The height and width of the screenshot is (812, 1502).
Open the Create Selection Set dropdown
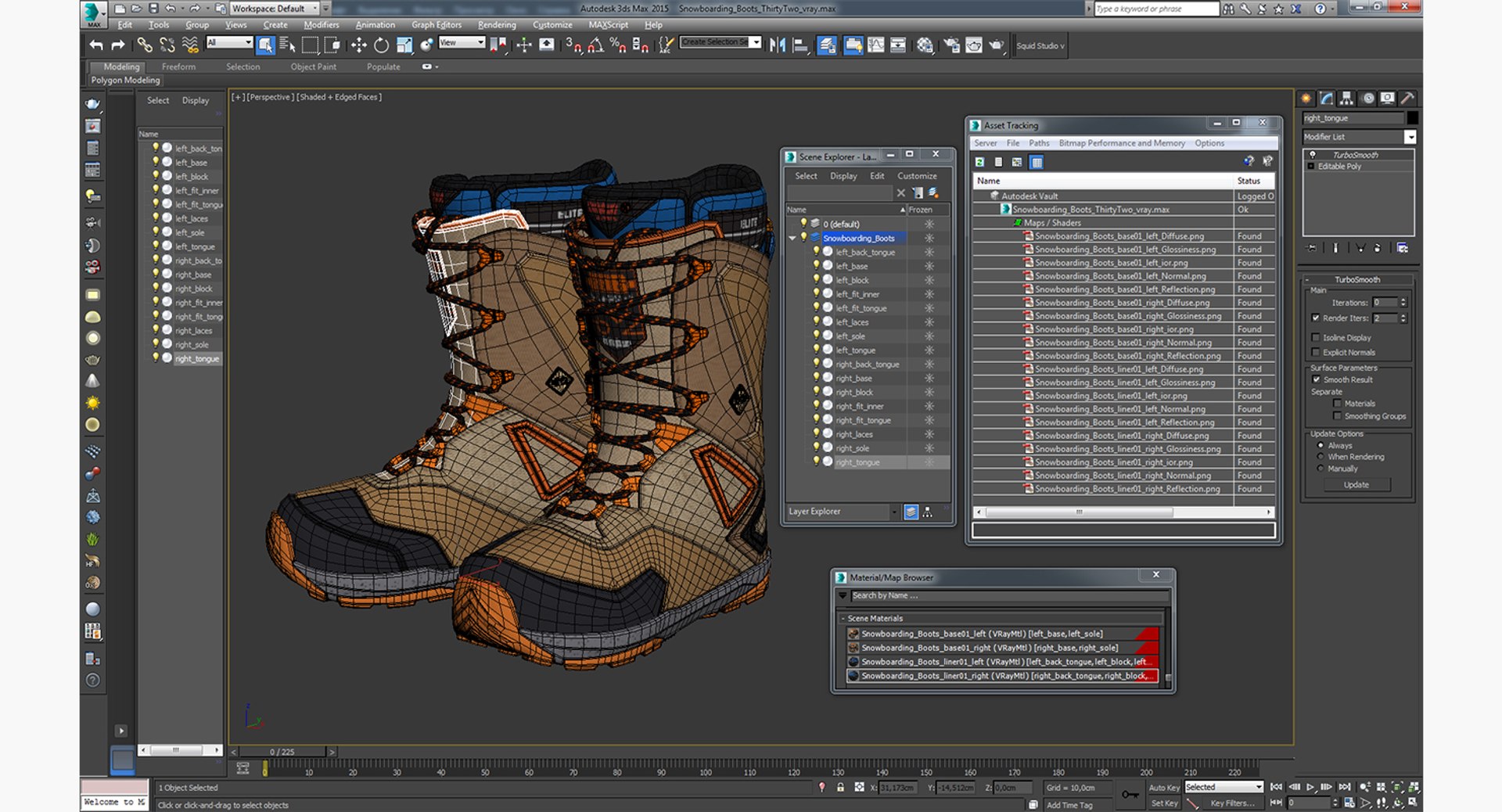point(720,42)
